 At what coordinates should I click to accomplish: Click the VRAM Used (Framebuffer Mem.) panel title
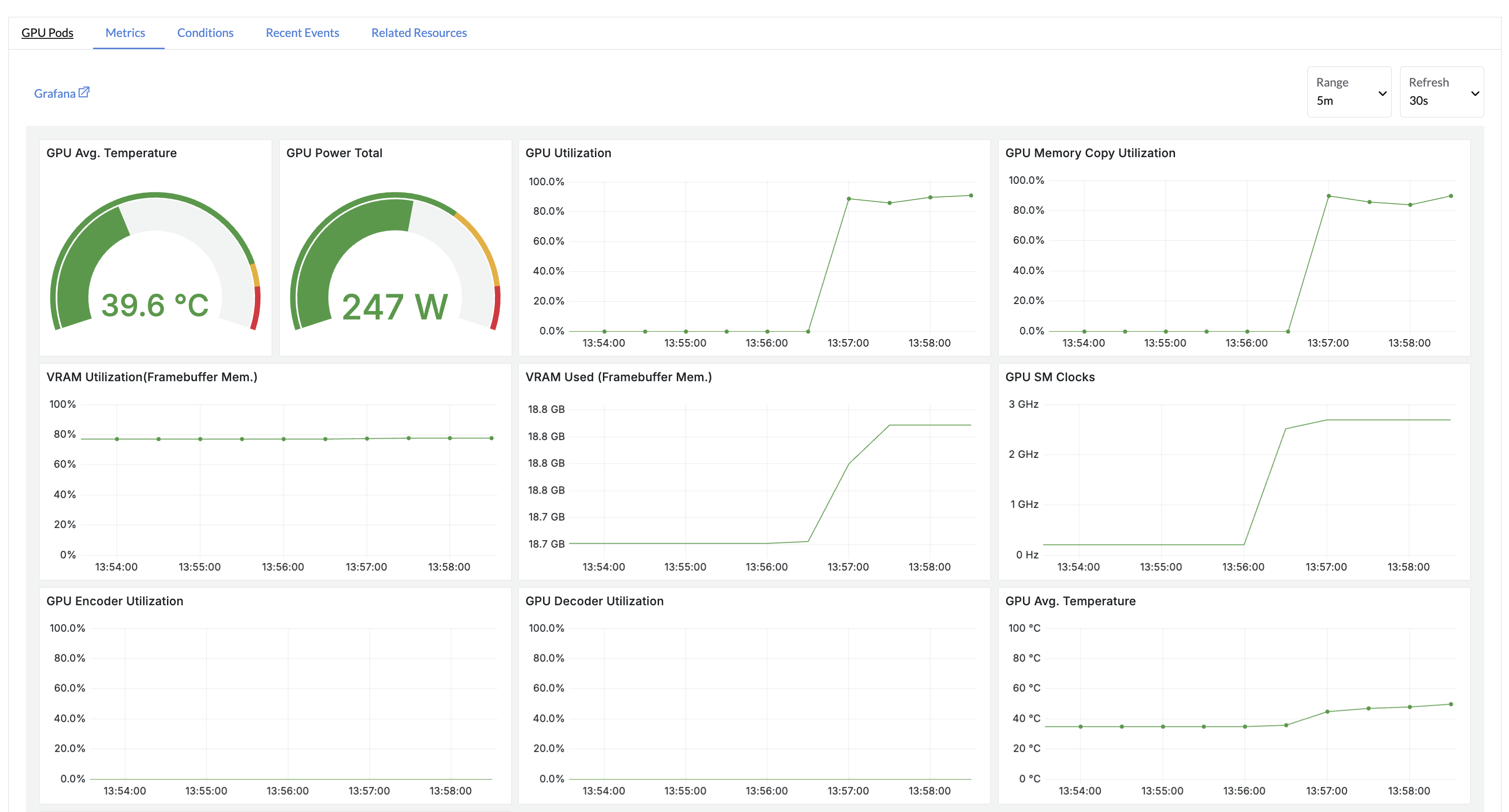pos(618,377)
